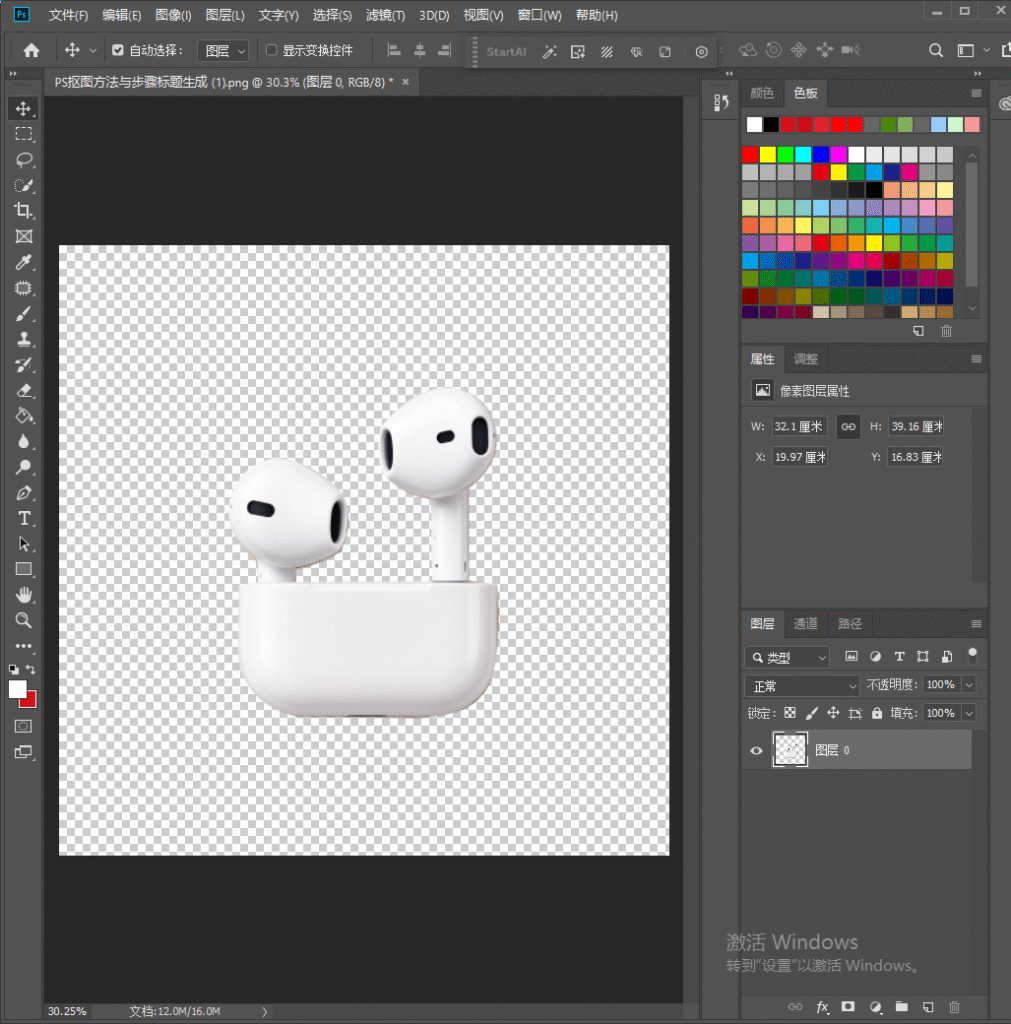Screen dimensions: 1011x1024
Task: Click the foreground color swatch
Action: [18, 689]
